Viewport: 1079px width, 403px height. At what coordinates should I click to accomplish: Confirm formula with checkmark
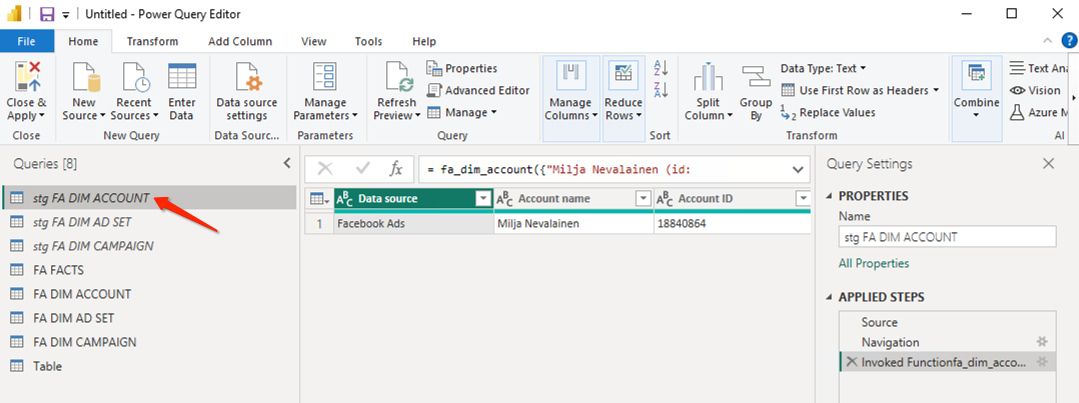point(363,169)
